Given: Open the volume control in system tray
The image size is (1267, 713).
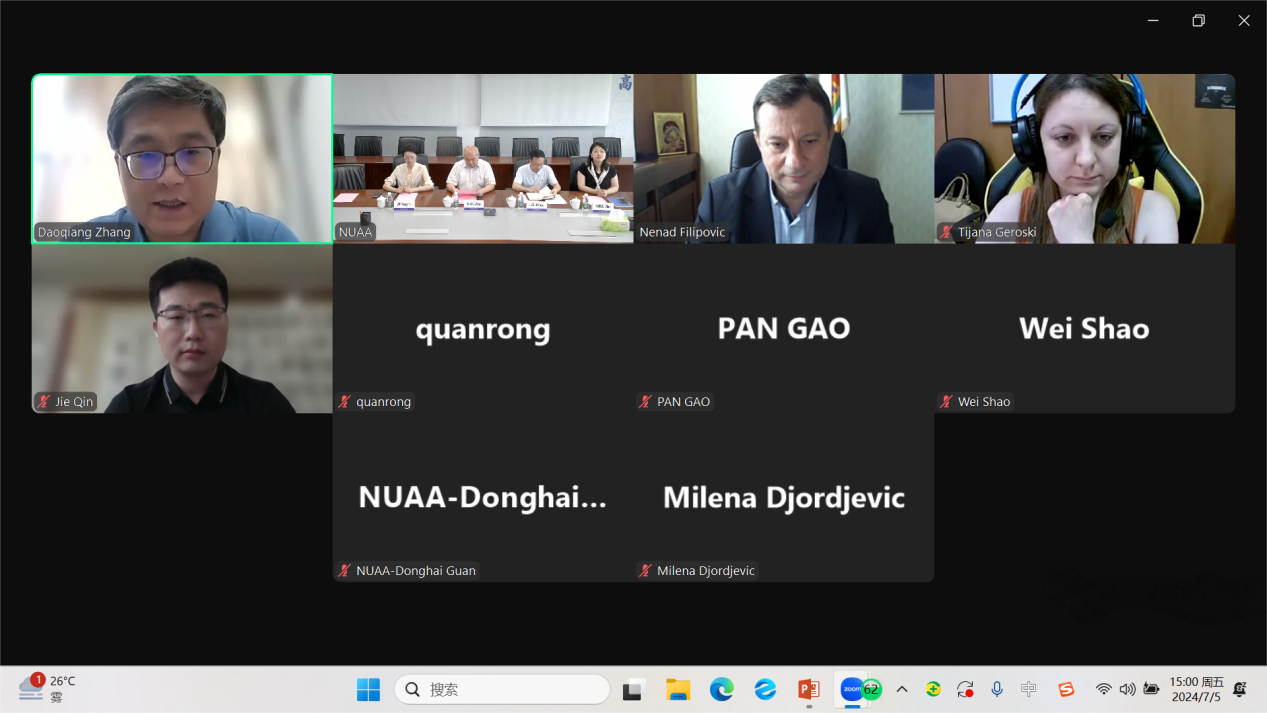Looking at the screenshot, I should pos(1127,689).
